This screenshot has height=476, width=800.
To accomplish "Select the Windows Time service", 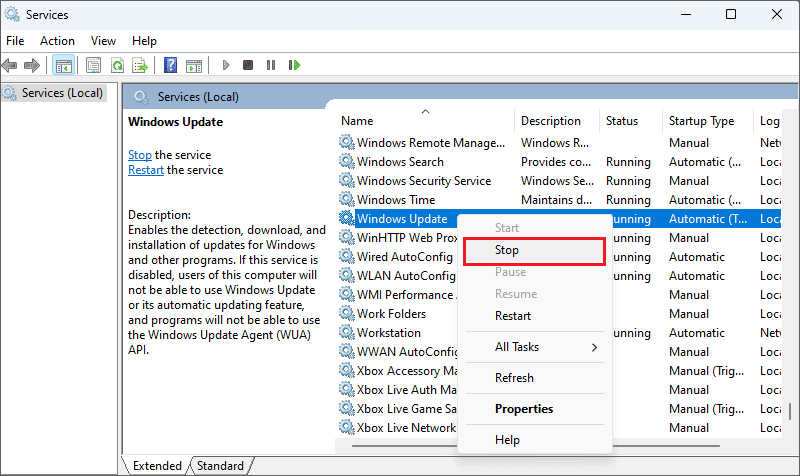I will click(396, 199).
